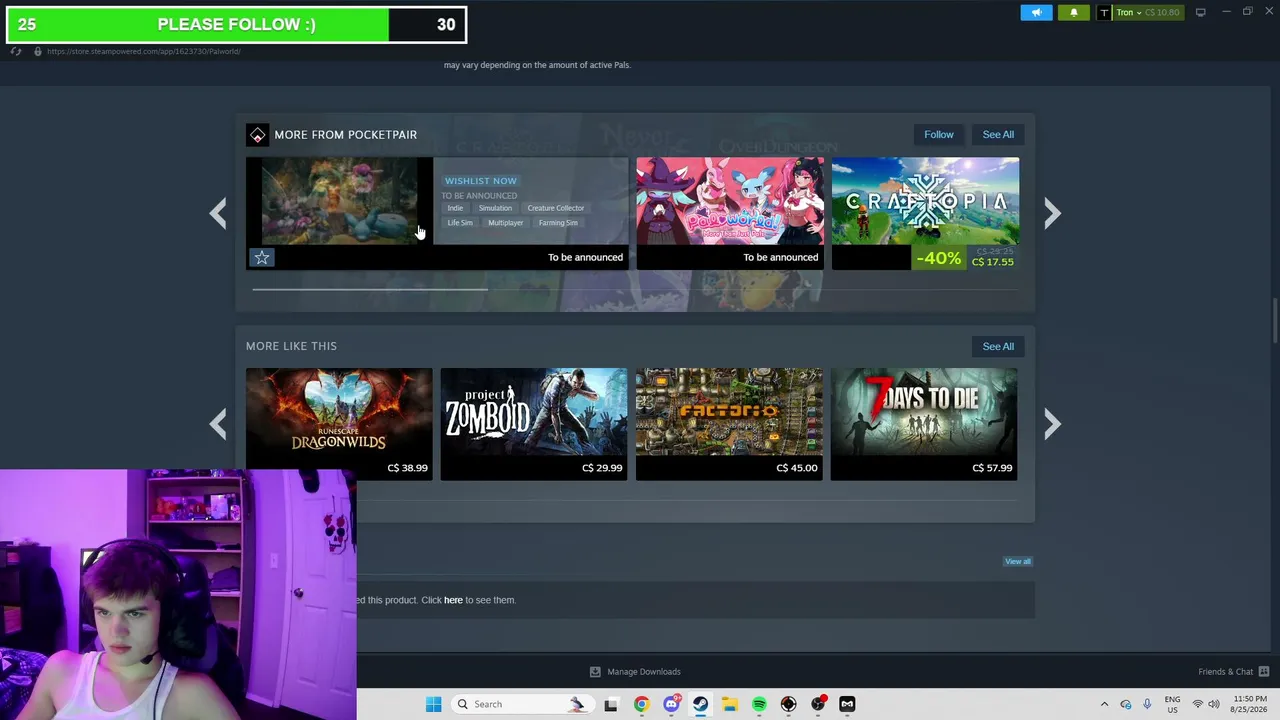Open the black-and-red circular app on taskbar
Screen dimensions: 1280x720
coord(788,704)
